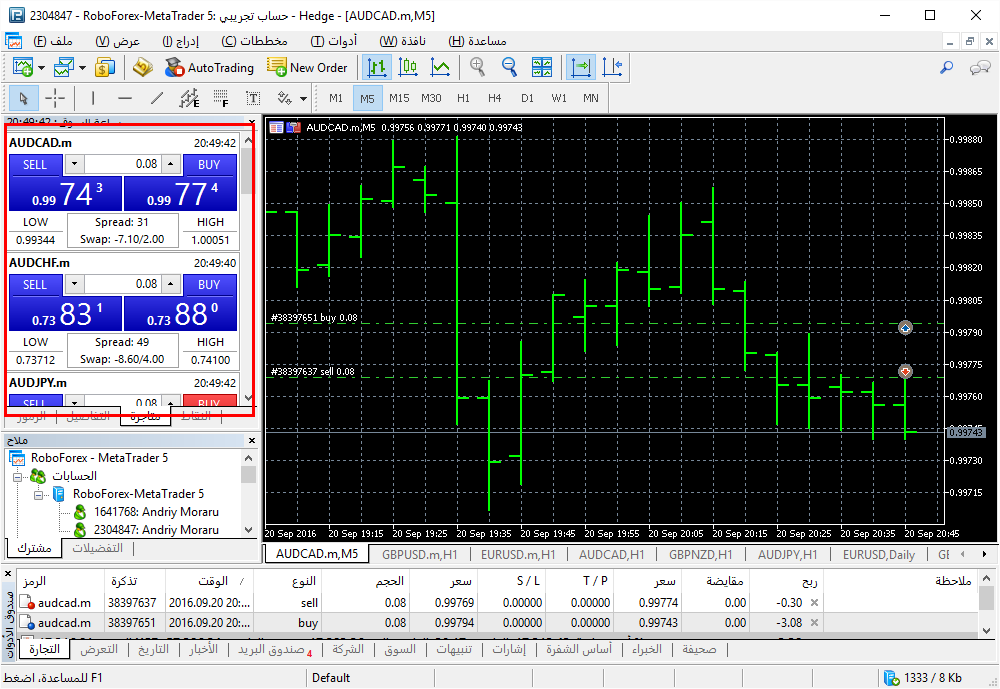Open AUDCHF.m volume dropdown
The width and height of the screenshot is (1000, 689).
[x=75, y=284]
